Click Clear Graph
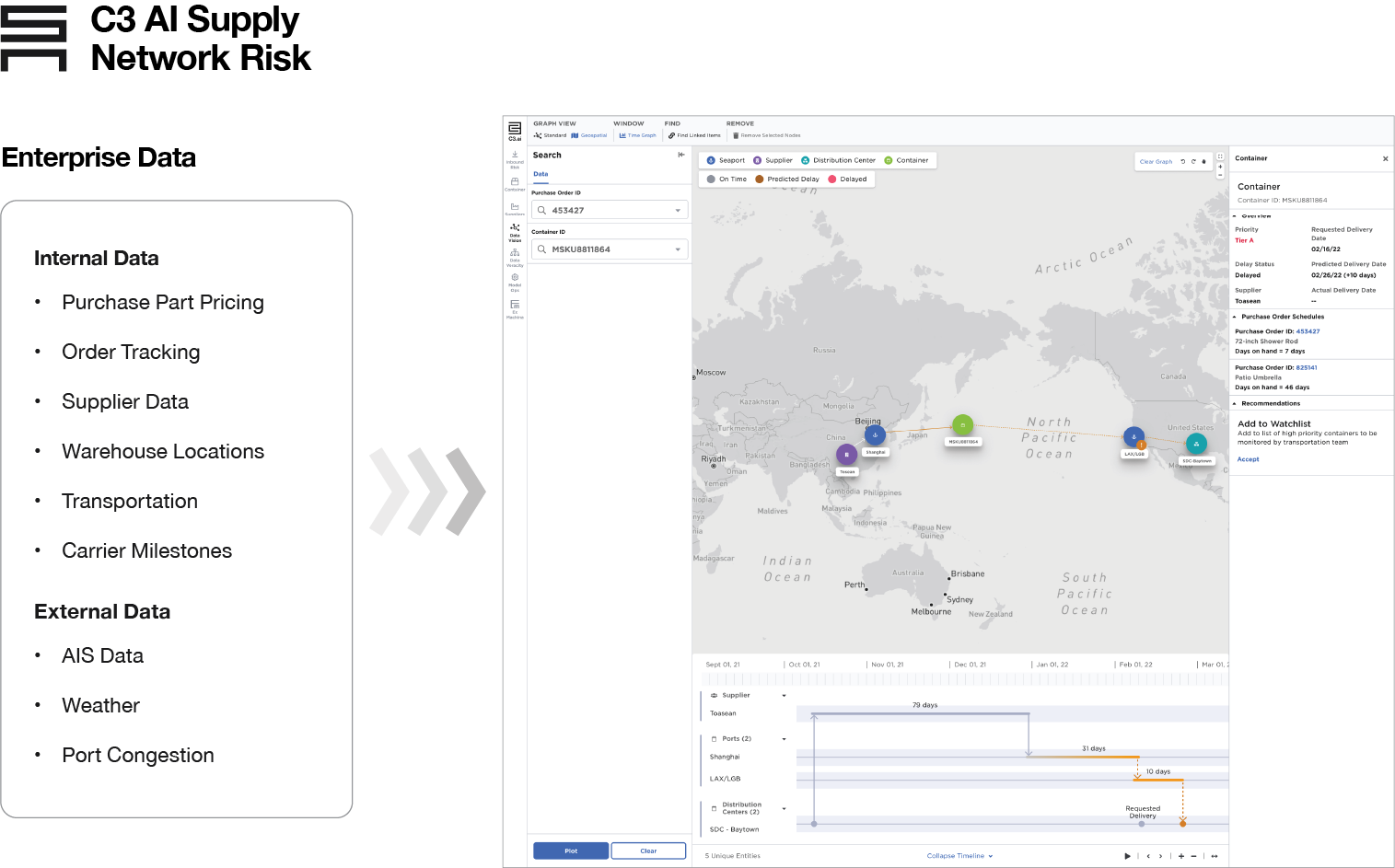The height and width of the screenshot is (868, 1395). 1156,162
